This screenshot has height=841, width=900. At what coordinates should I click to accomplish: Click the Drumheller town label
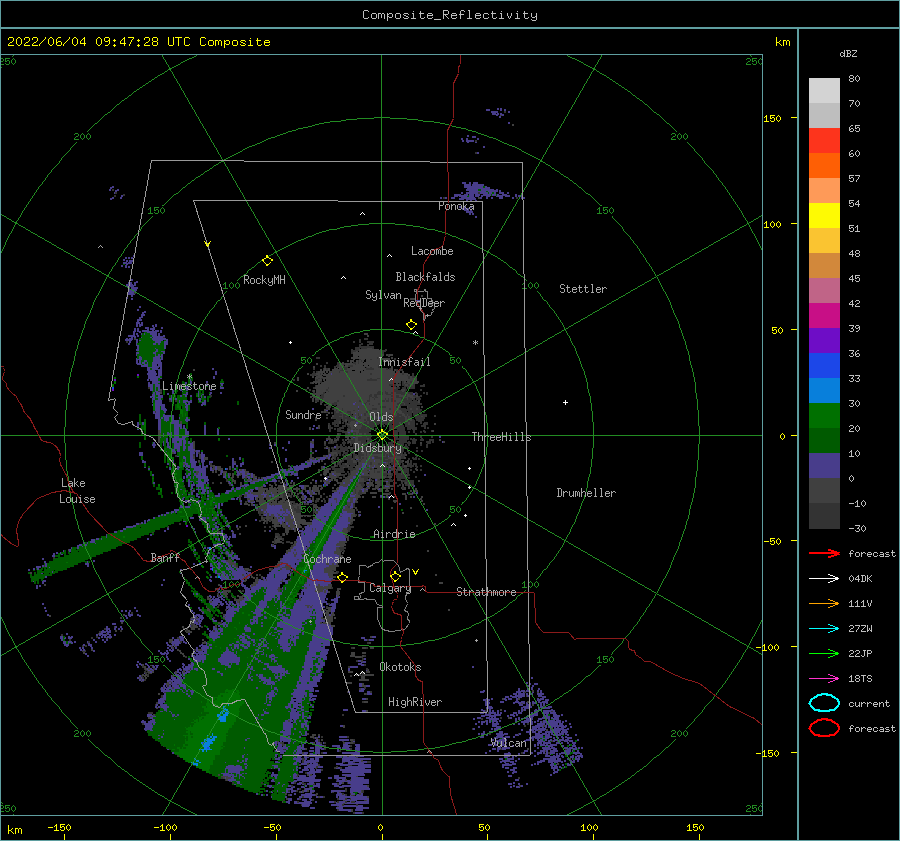tap(586, 493)
